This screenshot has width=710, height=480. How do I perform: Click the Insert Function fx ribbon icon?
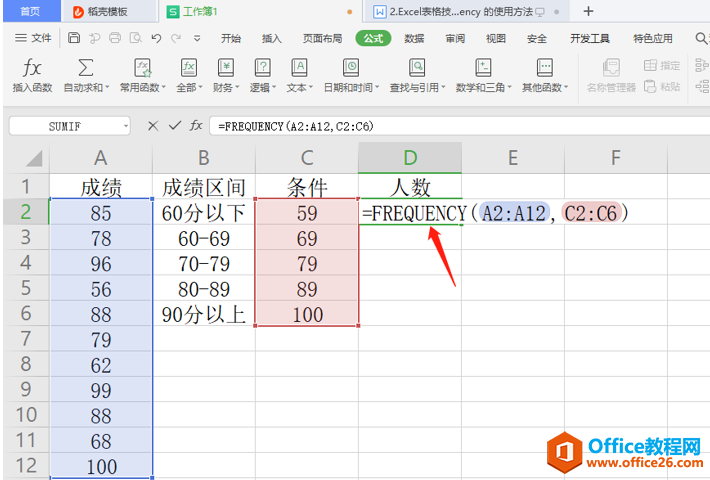point(32,68)
